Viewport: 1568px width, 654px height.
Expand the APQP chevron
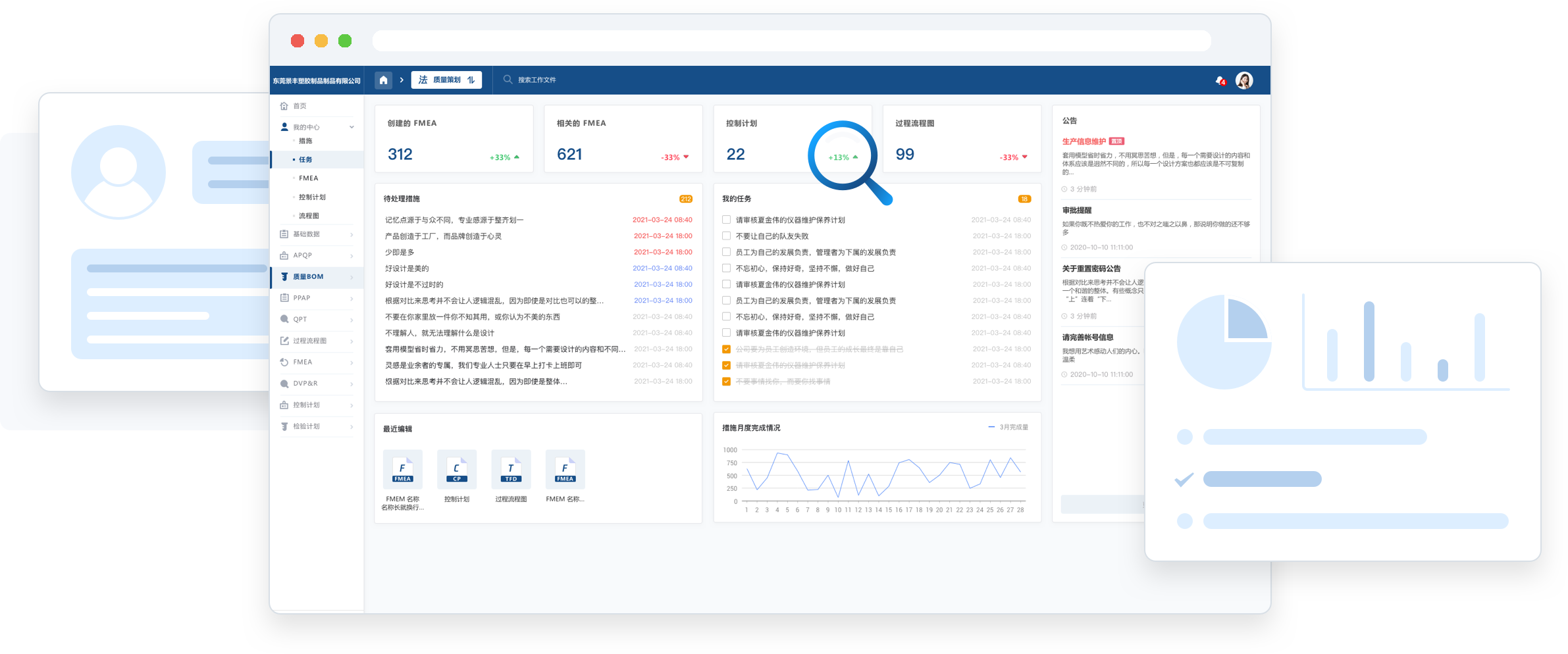coord(352,255)
